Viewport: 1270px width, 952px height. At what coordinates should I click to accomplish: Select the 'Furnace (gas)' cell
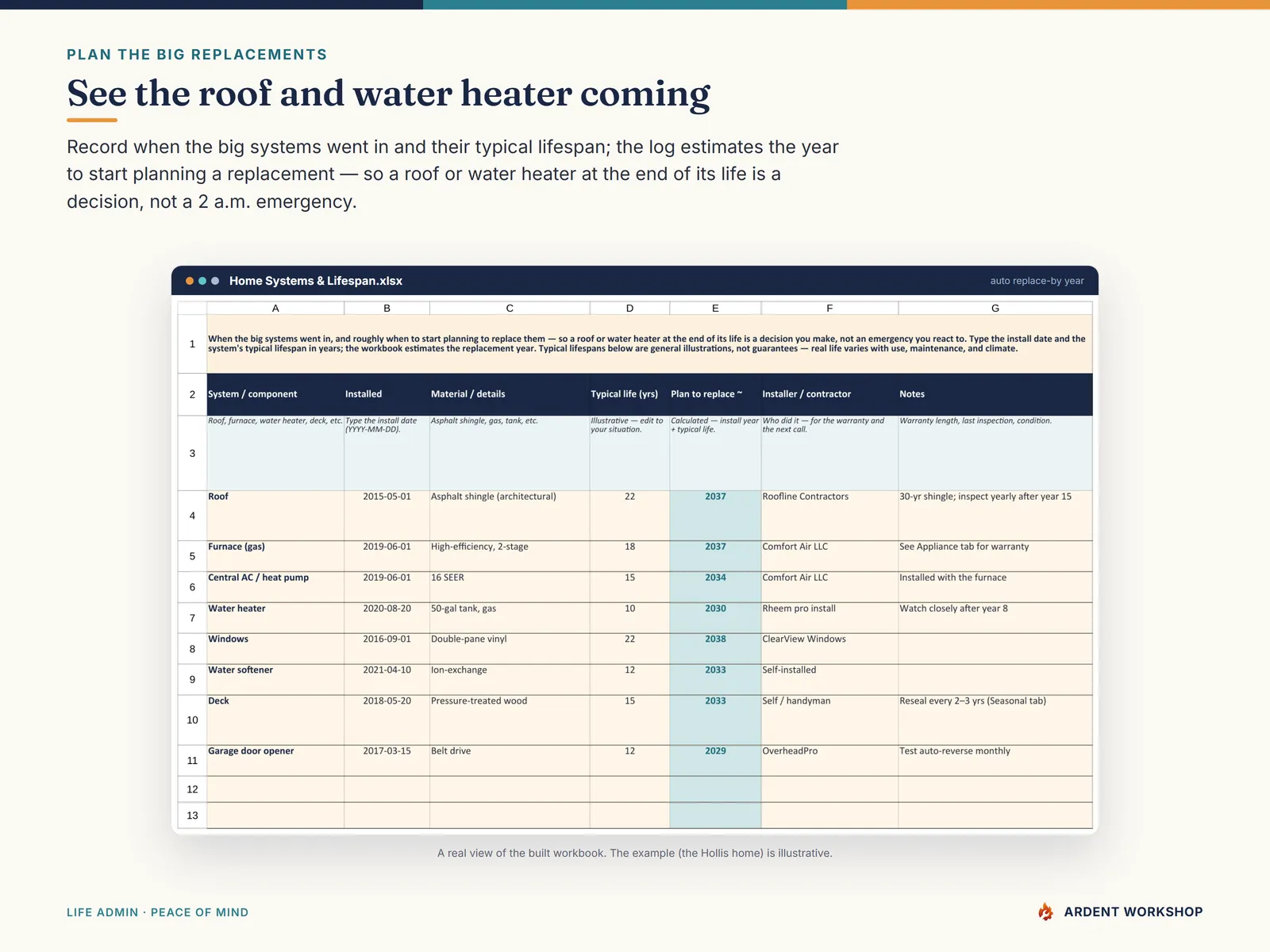click(x=275, y=556)
